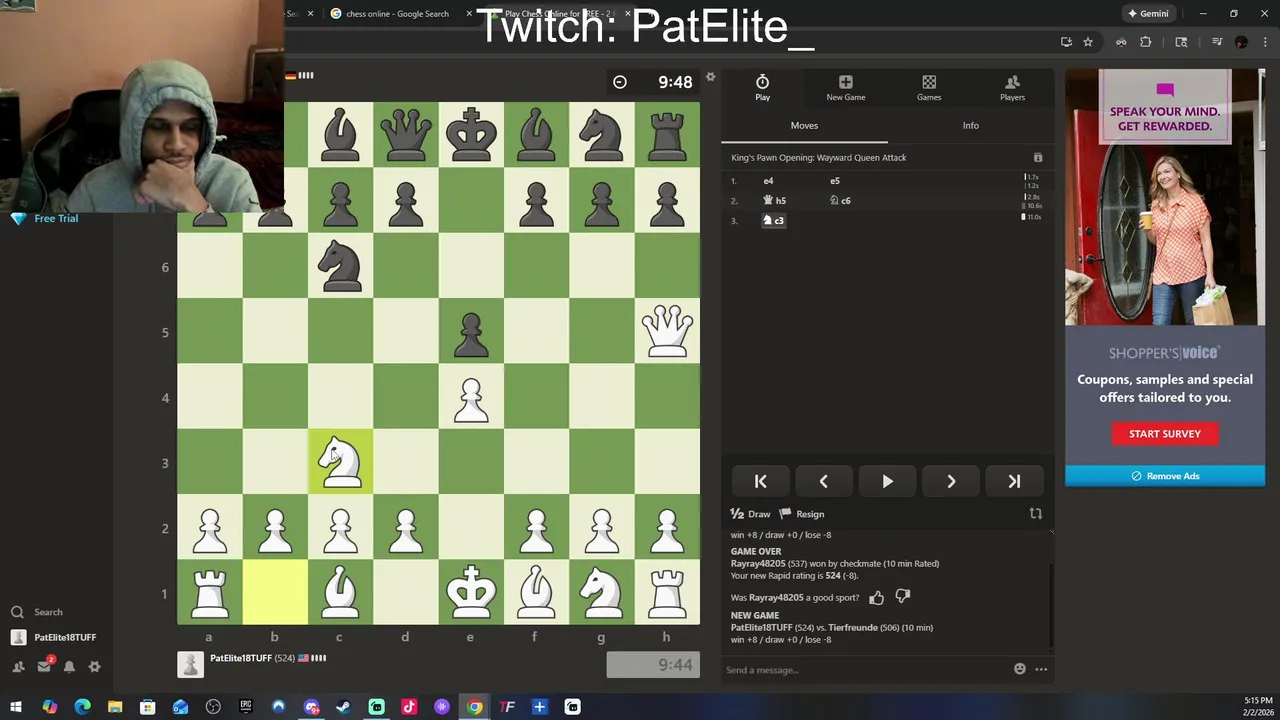Click the opening explorer icon beside Wayward Queen Attack

[1038, 158]
